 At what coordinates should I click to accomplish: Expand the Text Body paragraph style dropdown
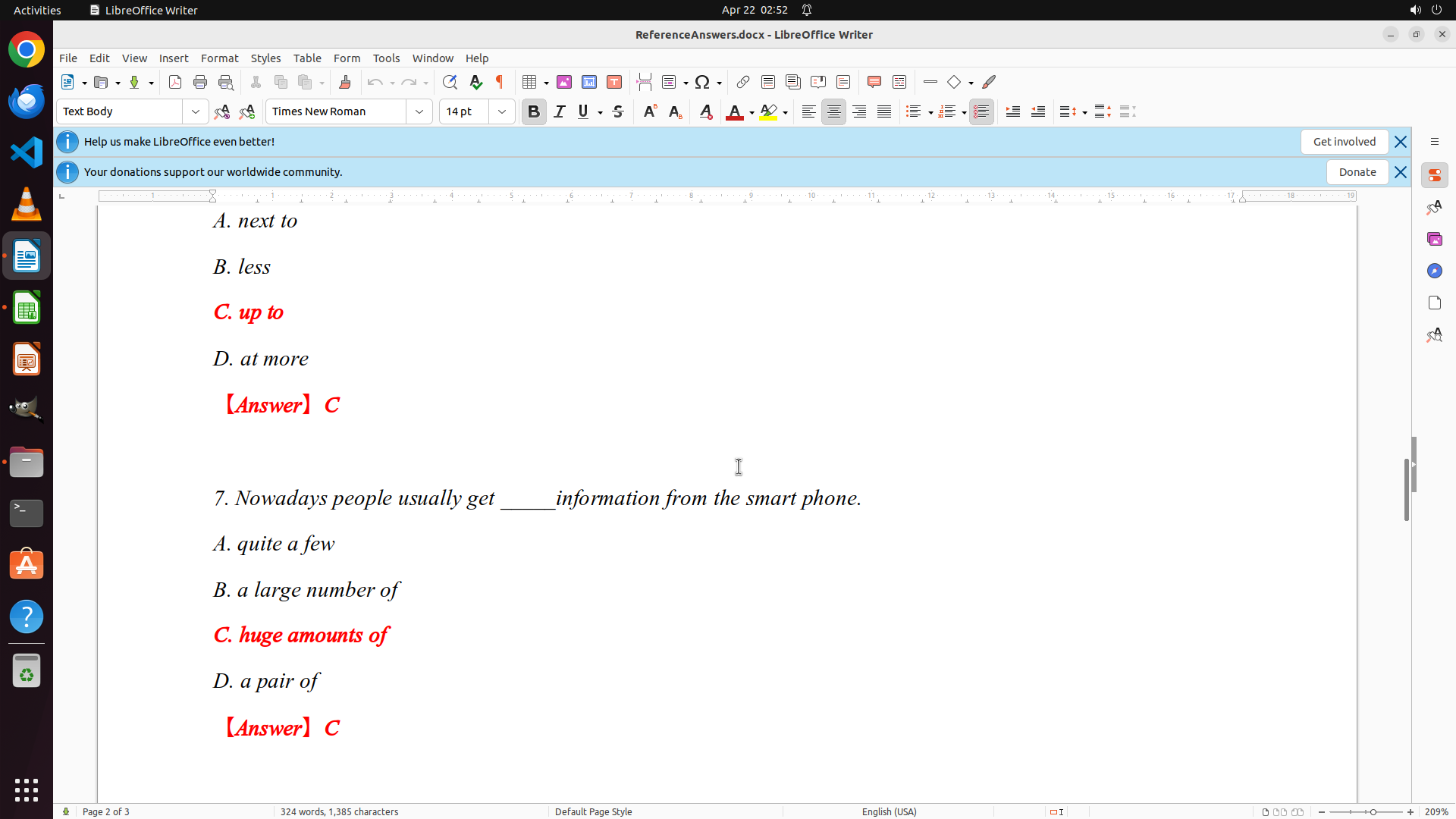click(196, 111)
